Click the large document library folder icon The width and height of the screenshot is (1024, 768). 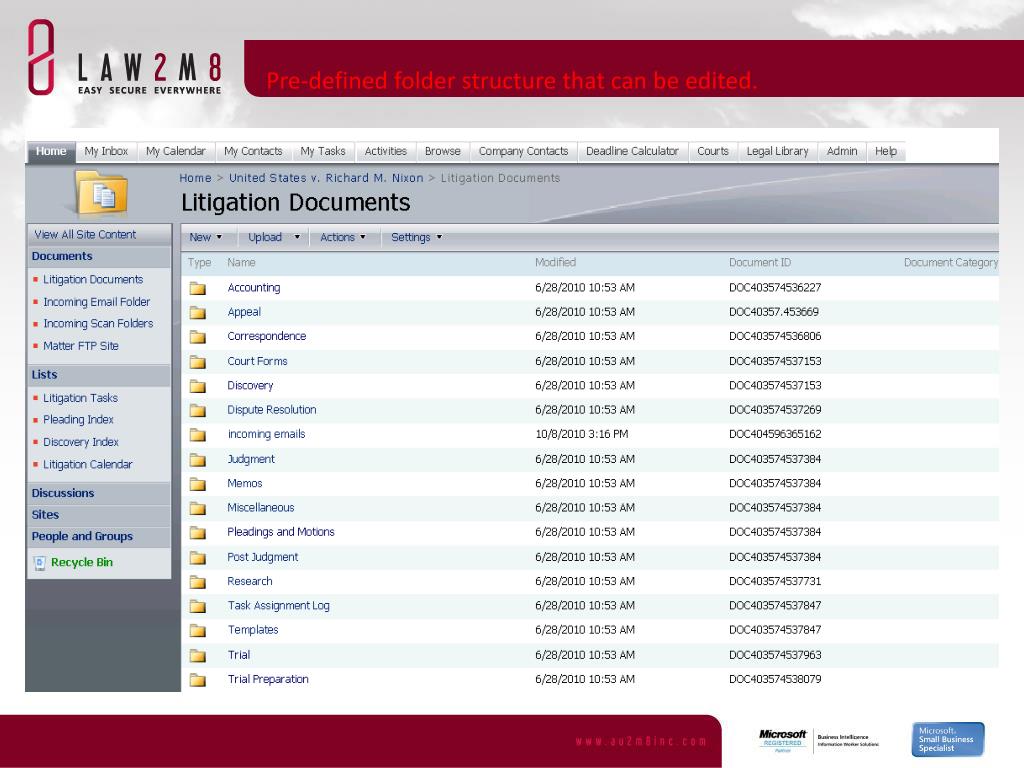[x=101, y=193]
